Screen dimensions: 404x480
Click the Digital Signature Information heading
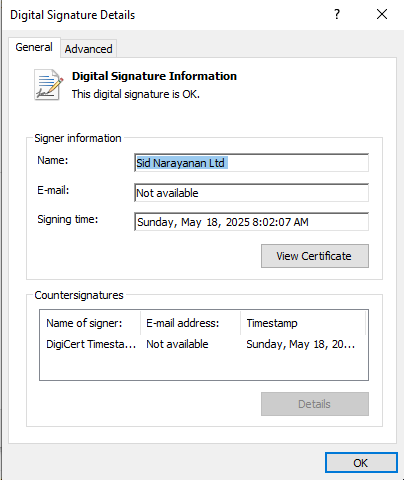[154, 76]
